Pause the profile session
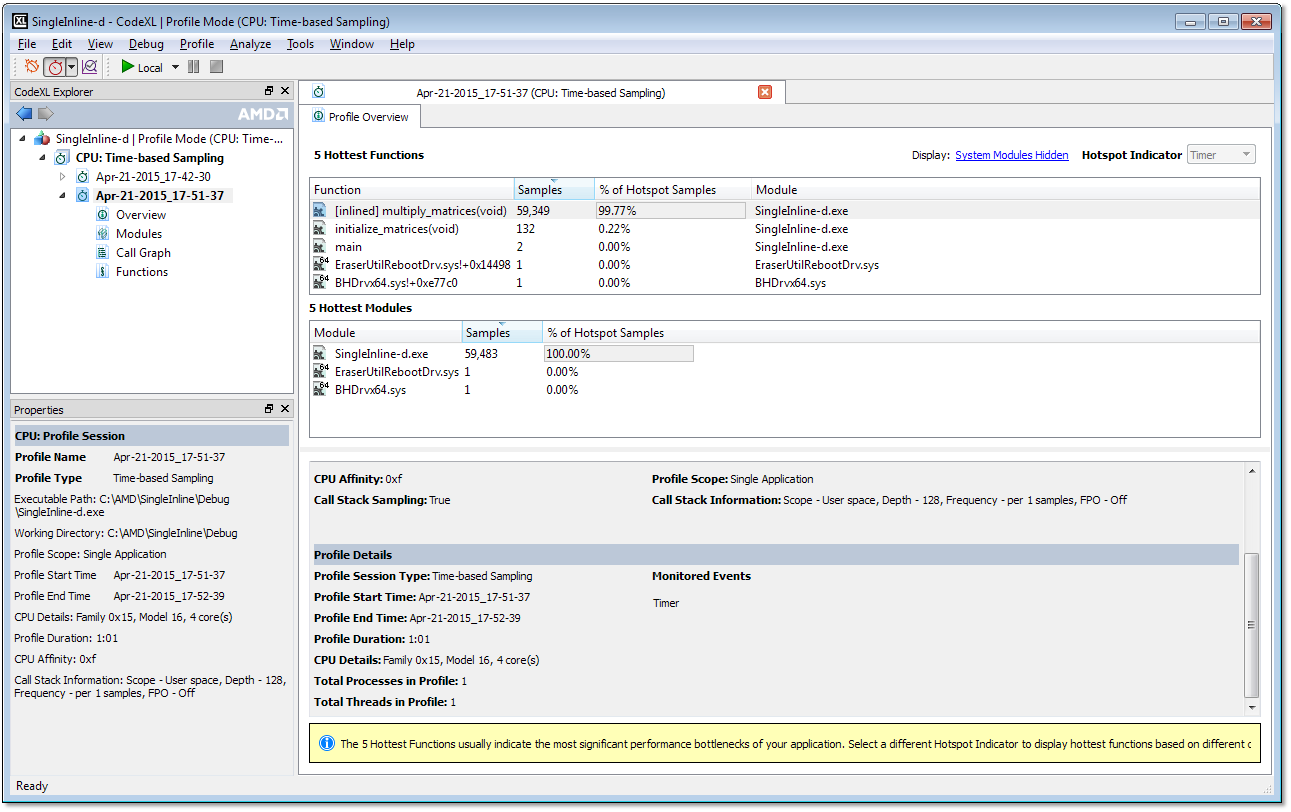 pos(194,67)
